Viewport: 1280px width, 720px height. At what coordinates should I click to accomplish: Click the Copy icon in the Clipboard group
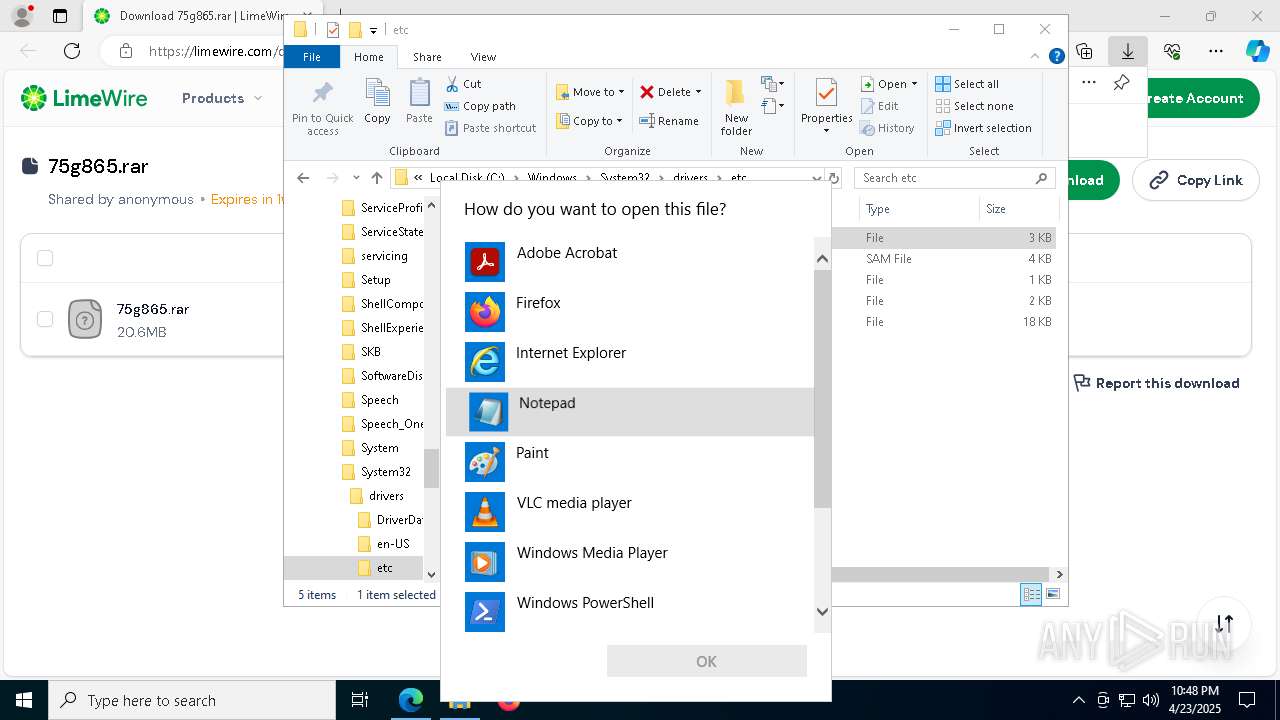coord(377,102)
